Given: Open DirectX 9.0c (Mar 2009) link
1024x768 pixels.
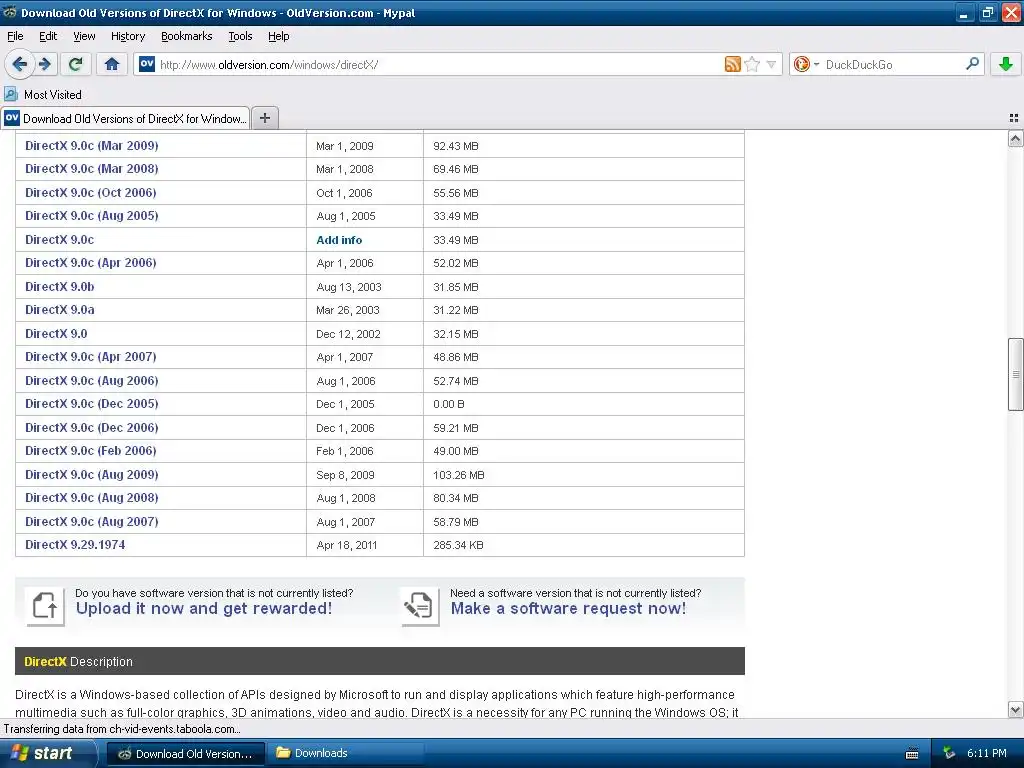Looking at the screenshot, I should 91,146.
